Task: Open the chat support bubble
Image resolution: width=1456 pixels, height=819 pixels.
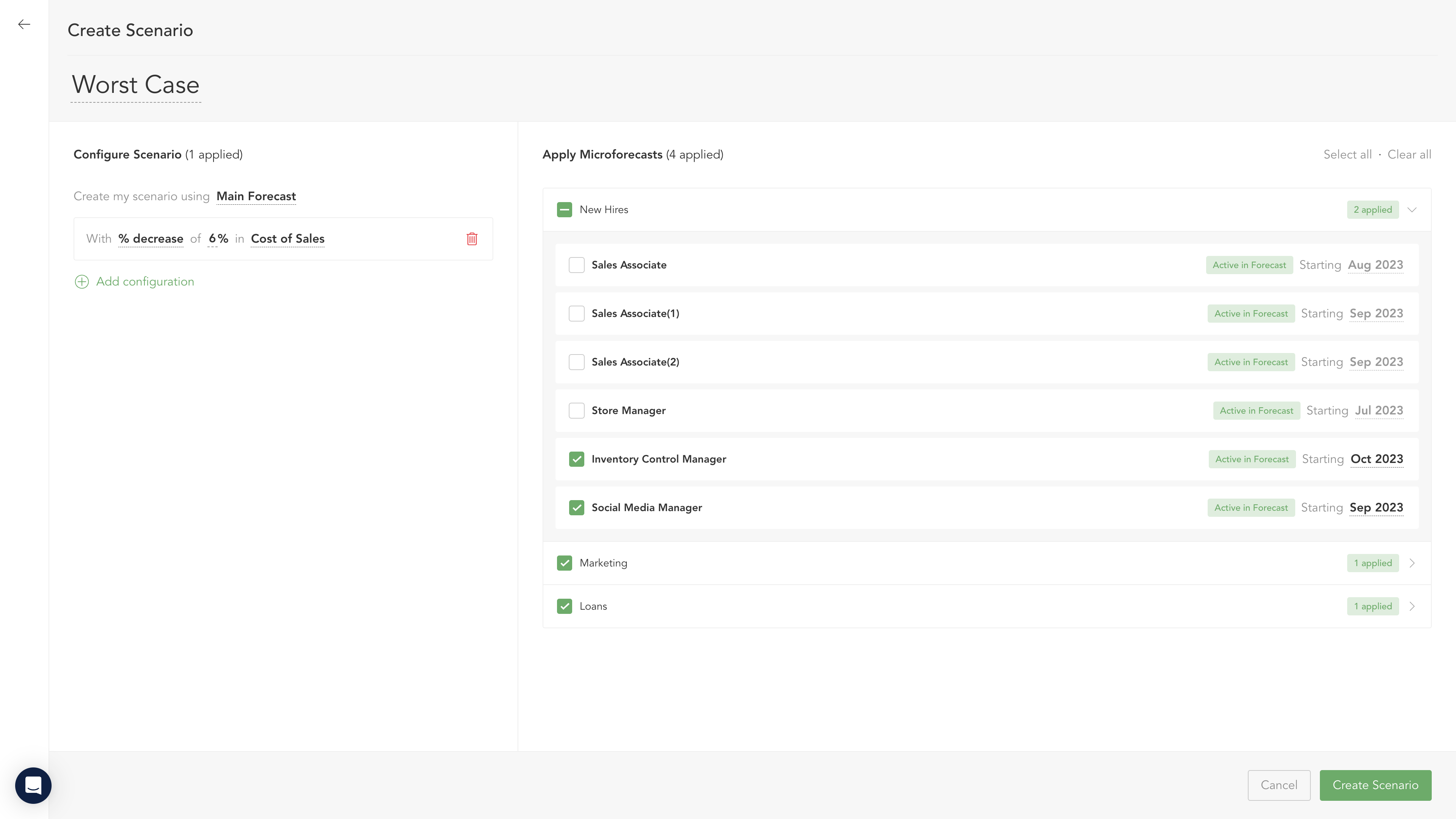Action: (x=33, y=785)
